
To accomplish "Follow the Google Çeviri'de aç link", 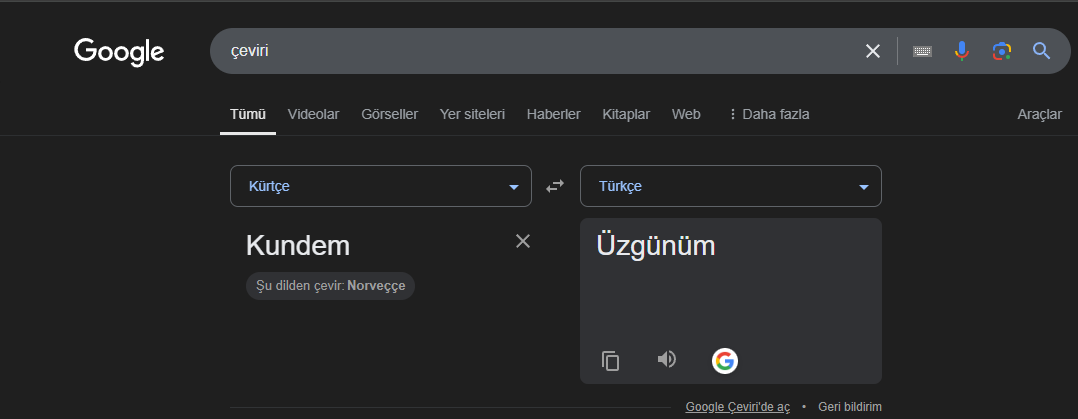I will point(738,407).
